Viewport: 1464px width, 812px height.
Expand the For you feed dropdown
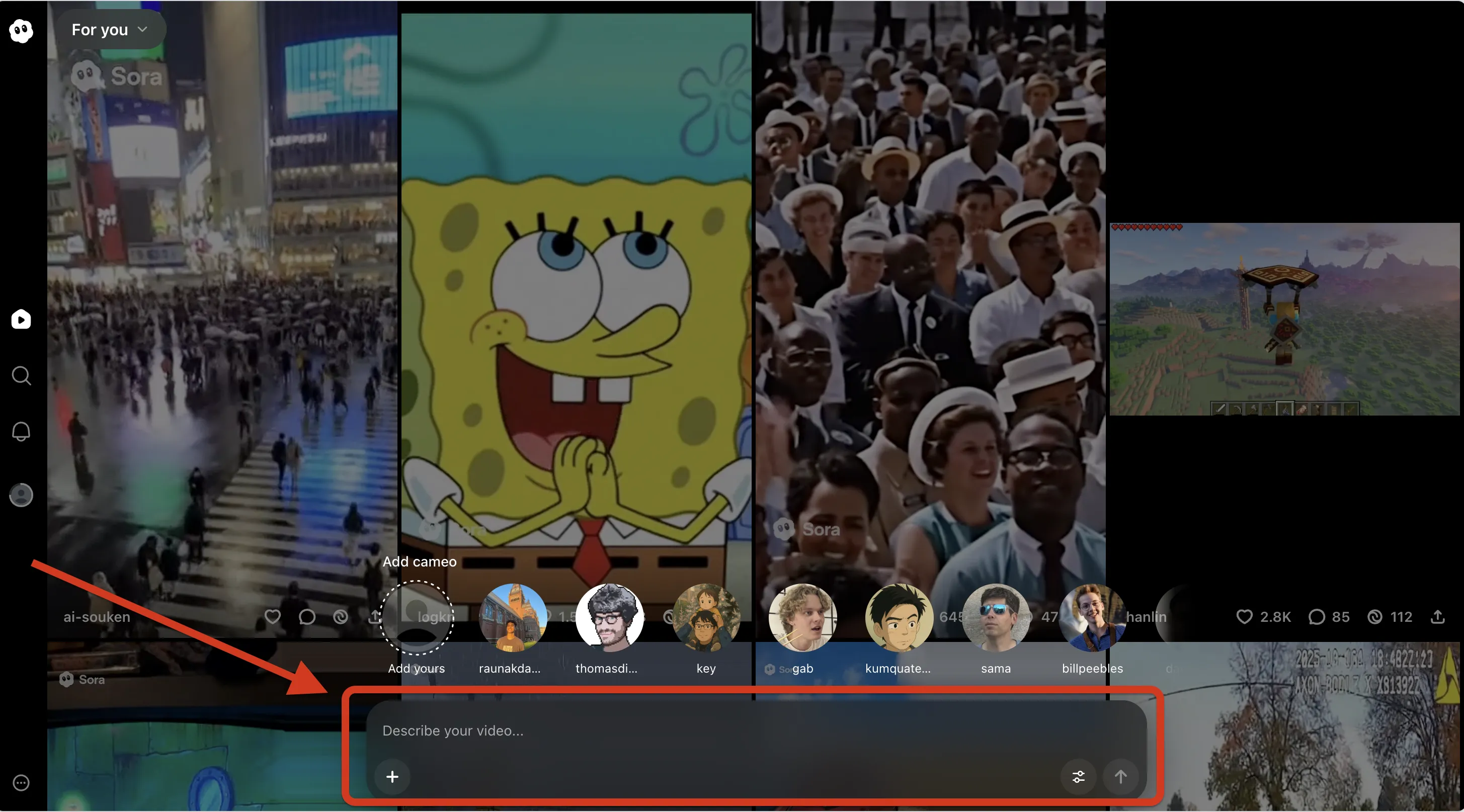pyautogui.click(x=110, y=30)
